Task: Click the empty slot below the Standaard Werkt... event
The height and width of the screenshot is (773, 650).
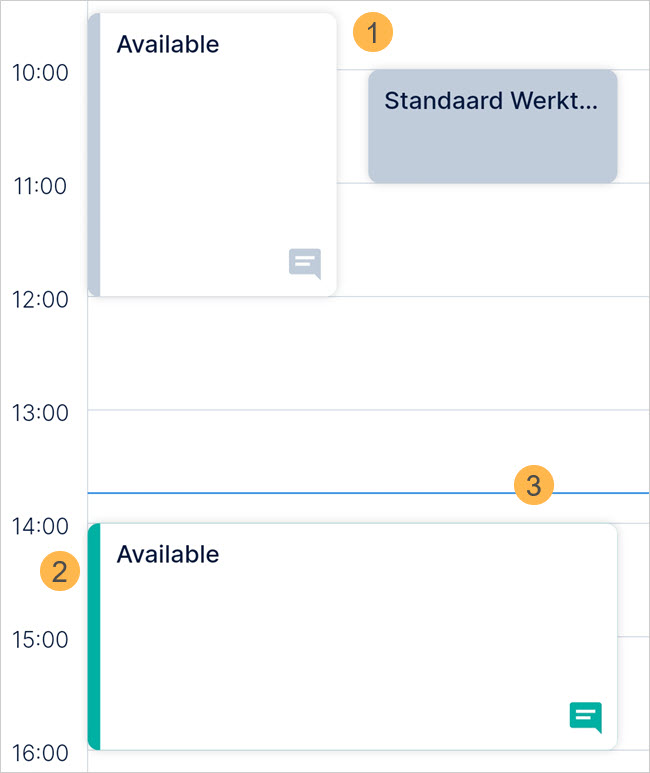Action: tap(492, 240)
